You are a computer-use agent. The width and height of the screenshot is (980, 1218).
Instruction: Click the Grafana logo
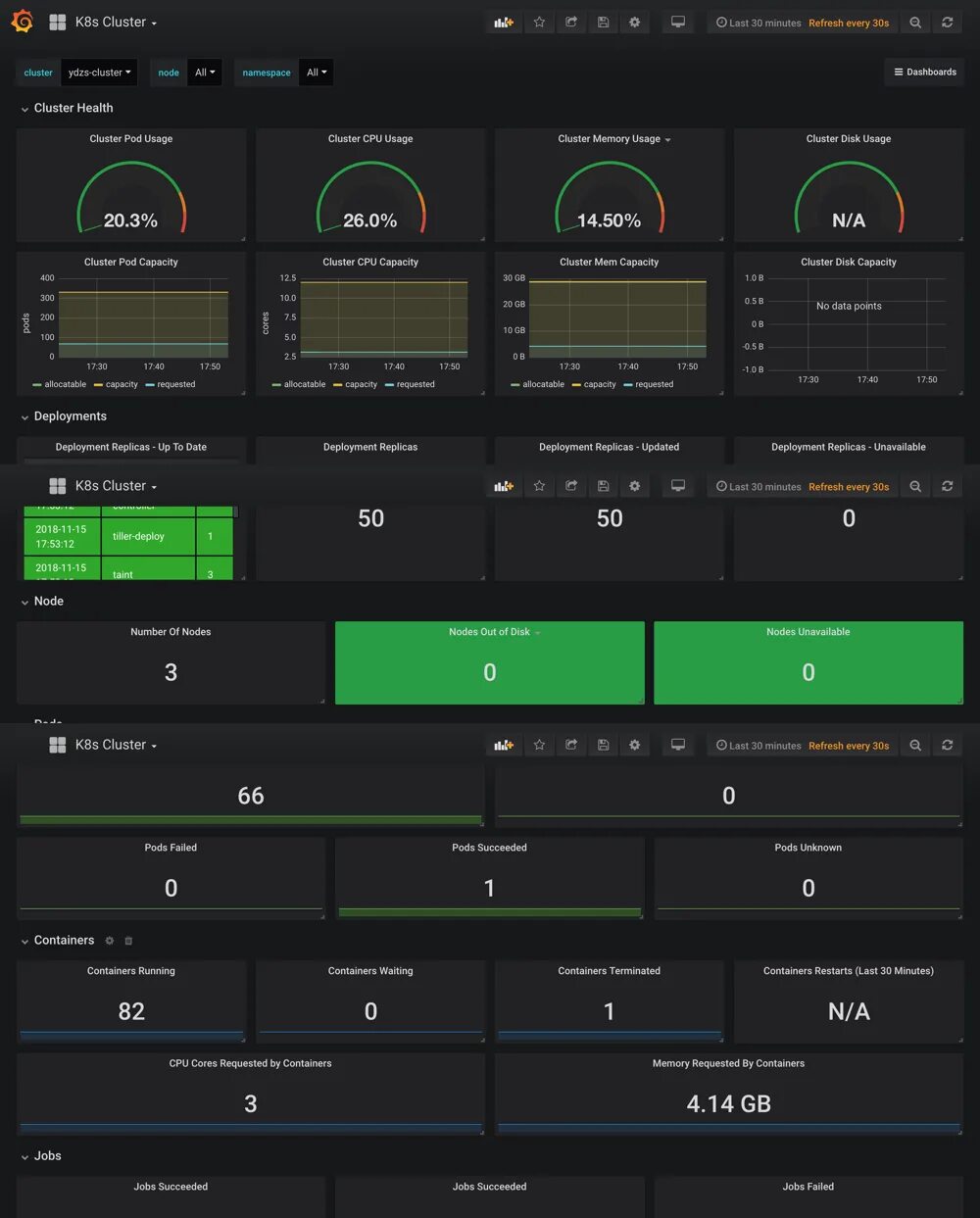point(22,22)
